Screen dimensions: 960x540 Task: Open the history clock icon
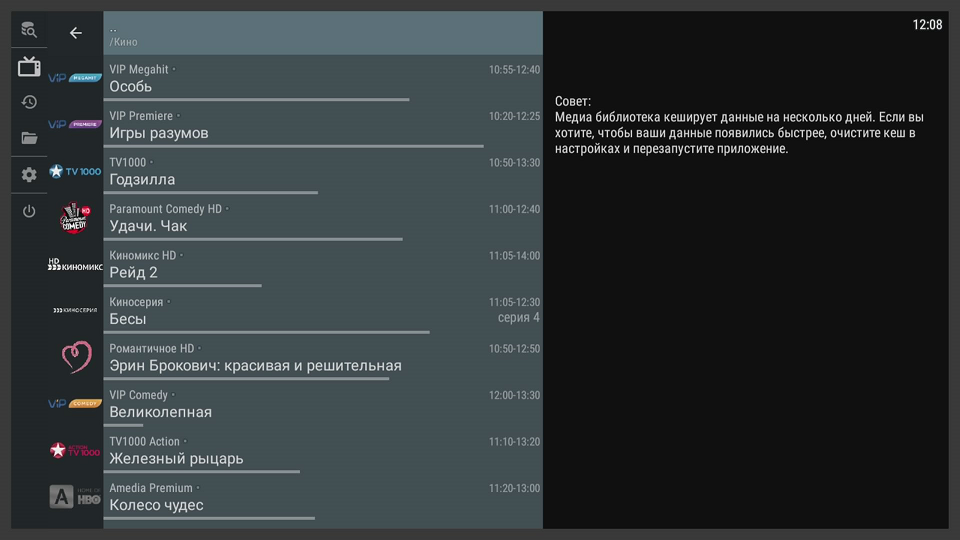pyautogui.click(x=29, y=102)
